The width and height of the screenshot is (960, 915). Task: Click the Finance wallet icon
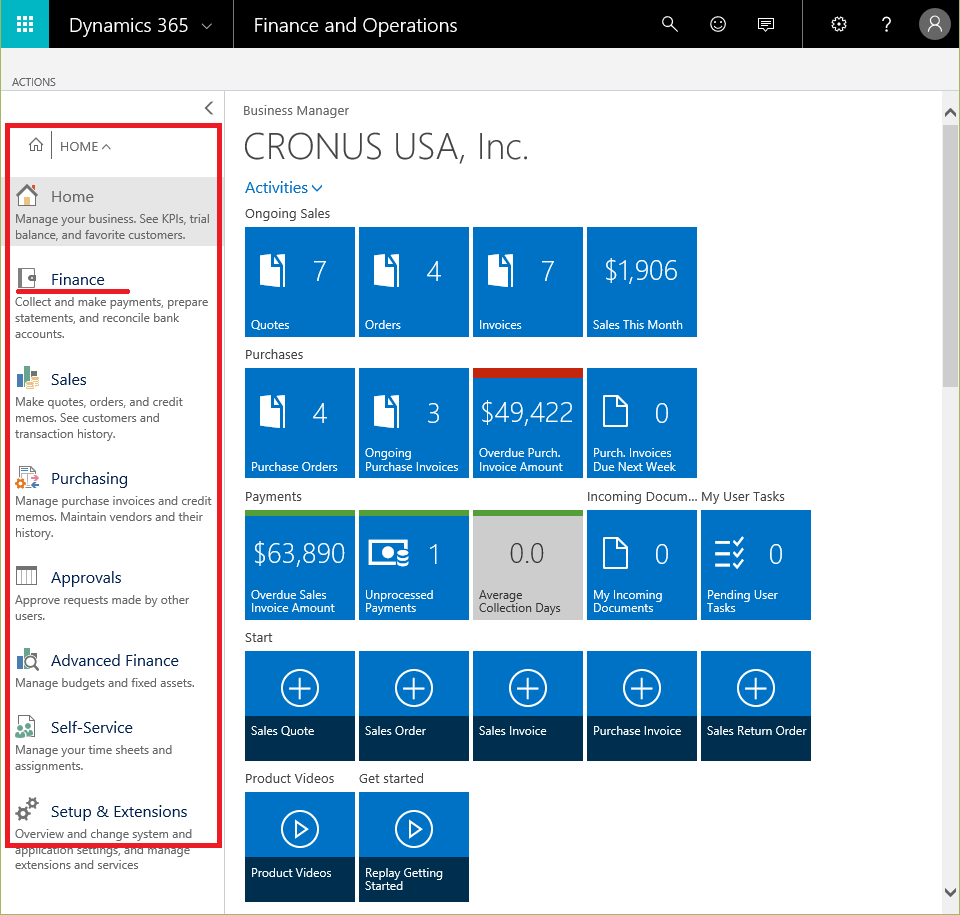point(26,278)
